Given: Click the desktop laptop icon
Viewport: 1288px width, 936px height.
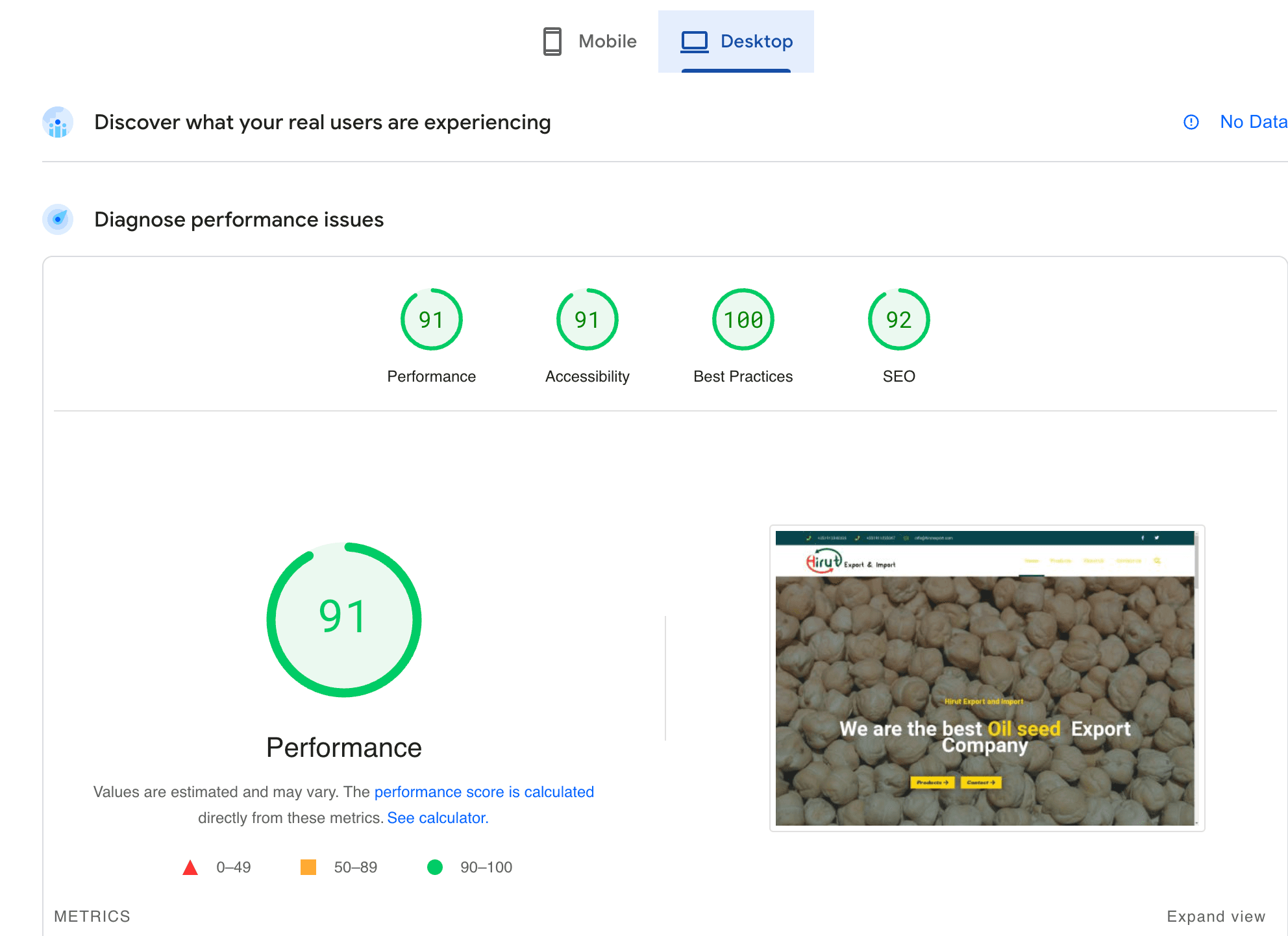Looking at the screenshot, I should (x=694, y=42).
